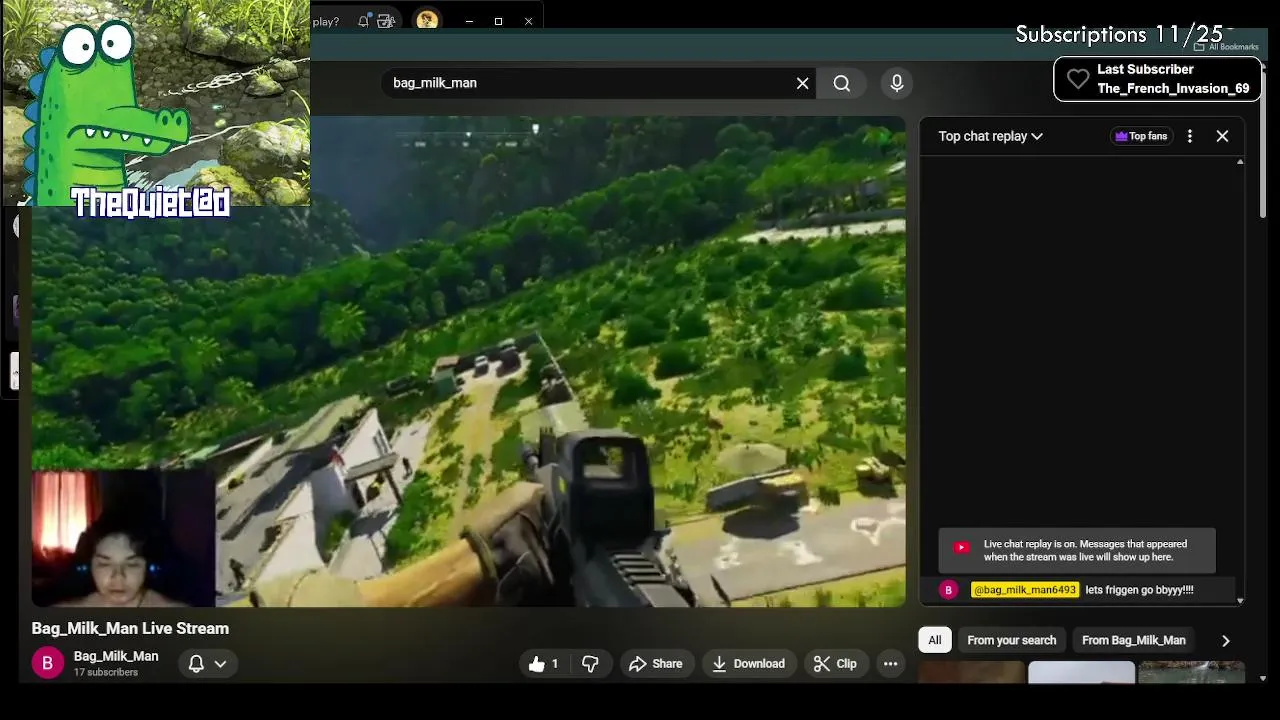Open the subscription notification bell dropdown
The image size is (1280, 720).
207,664
